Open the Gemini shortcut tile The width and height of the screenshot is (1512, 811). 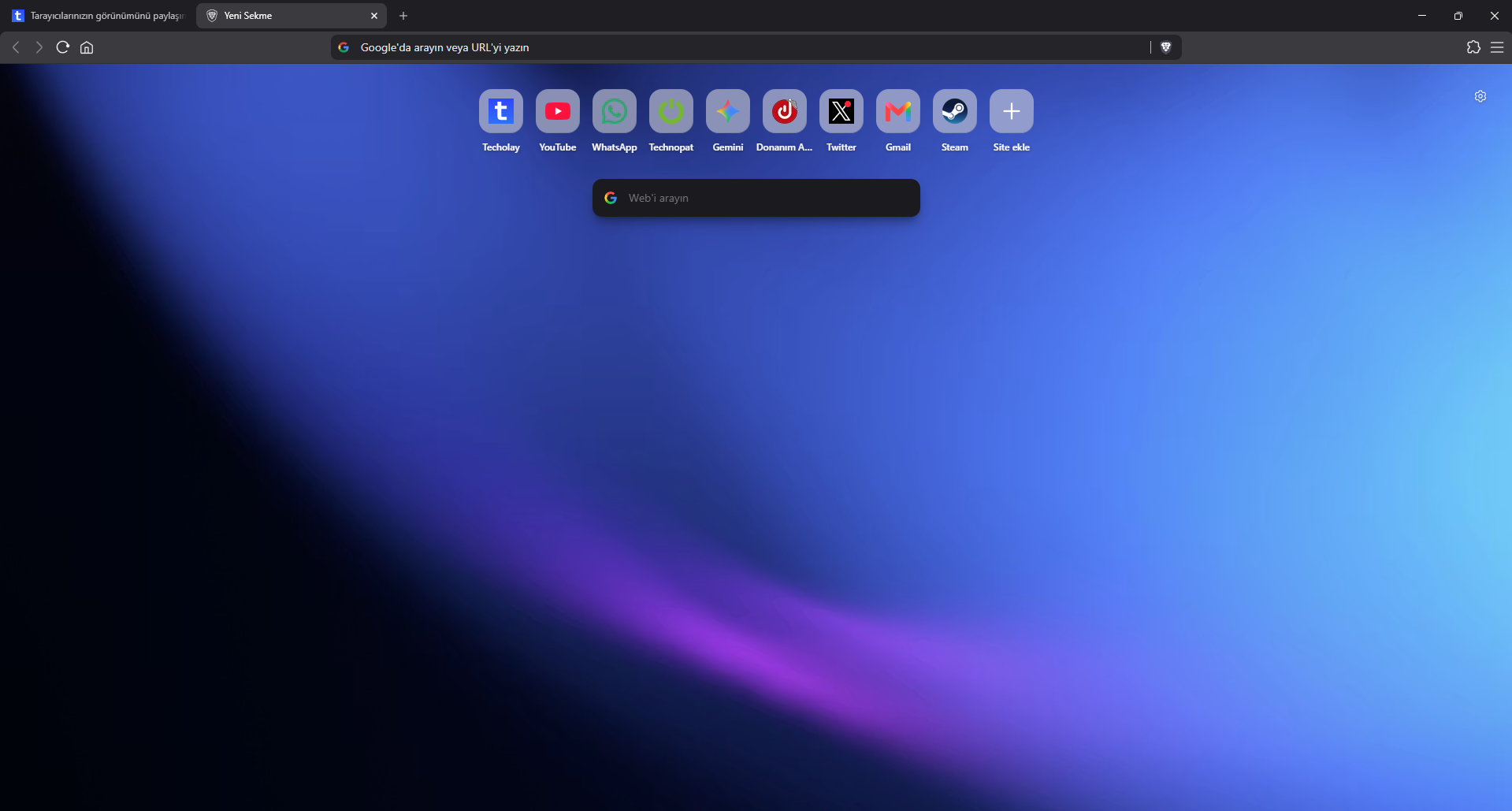pyautogui.click(x=728, y=111)
